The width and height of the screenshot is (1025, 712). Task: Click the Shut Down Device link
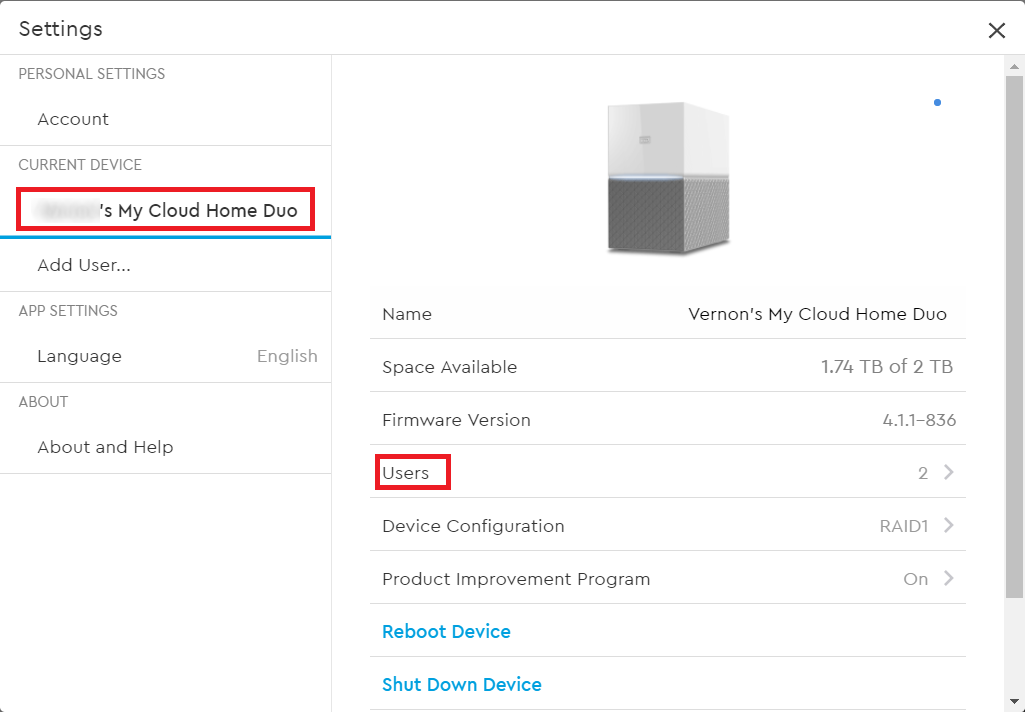coord(462,685)
